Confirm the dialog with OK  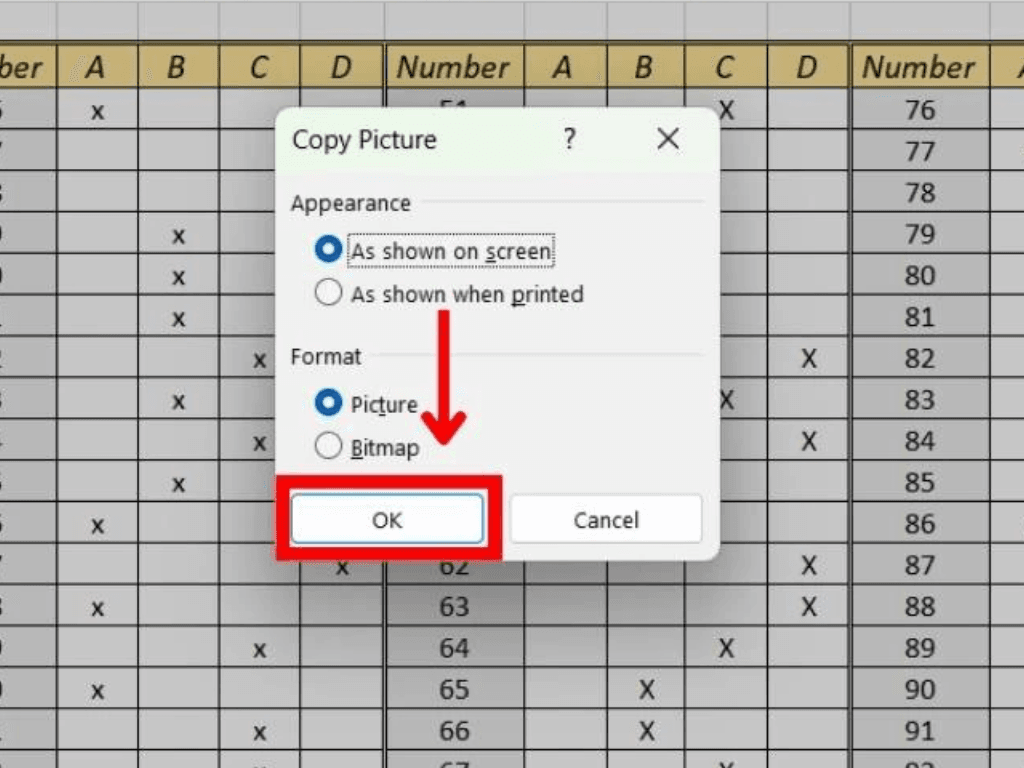pos(387,520)
